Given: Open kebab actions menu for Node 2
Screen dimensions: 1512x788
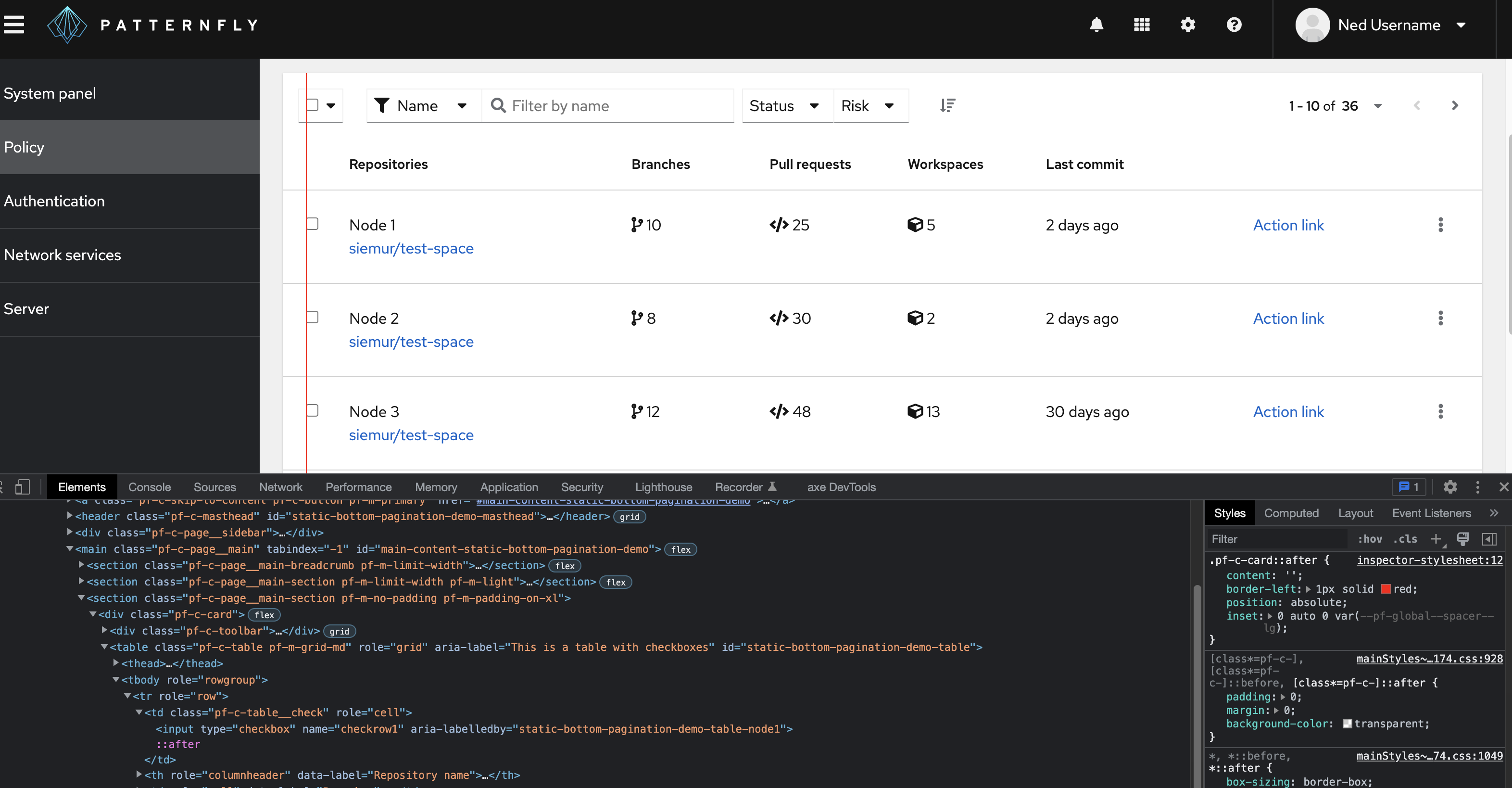Looking at the screenshot, I should (x=1440, y=318).
